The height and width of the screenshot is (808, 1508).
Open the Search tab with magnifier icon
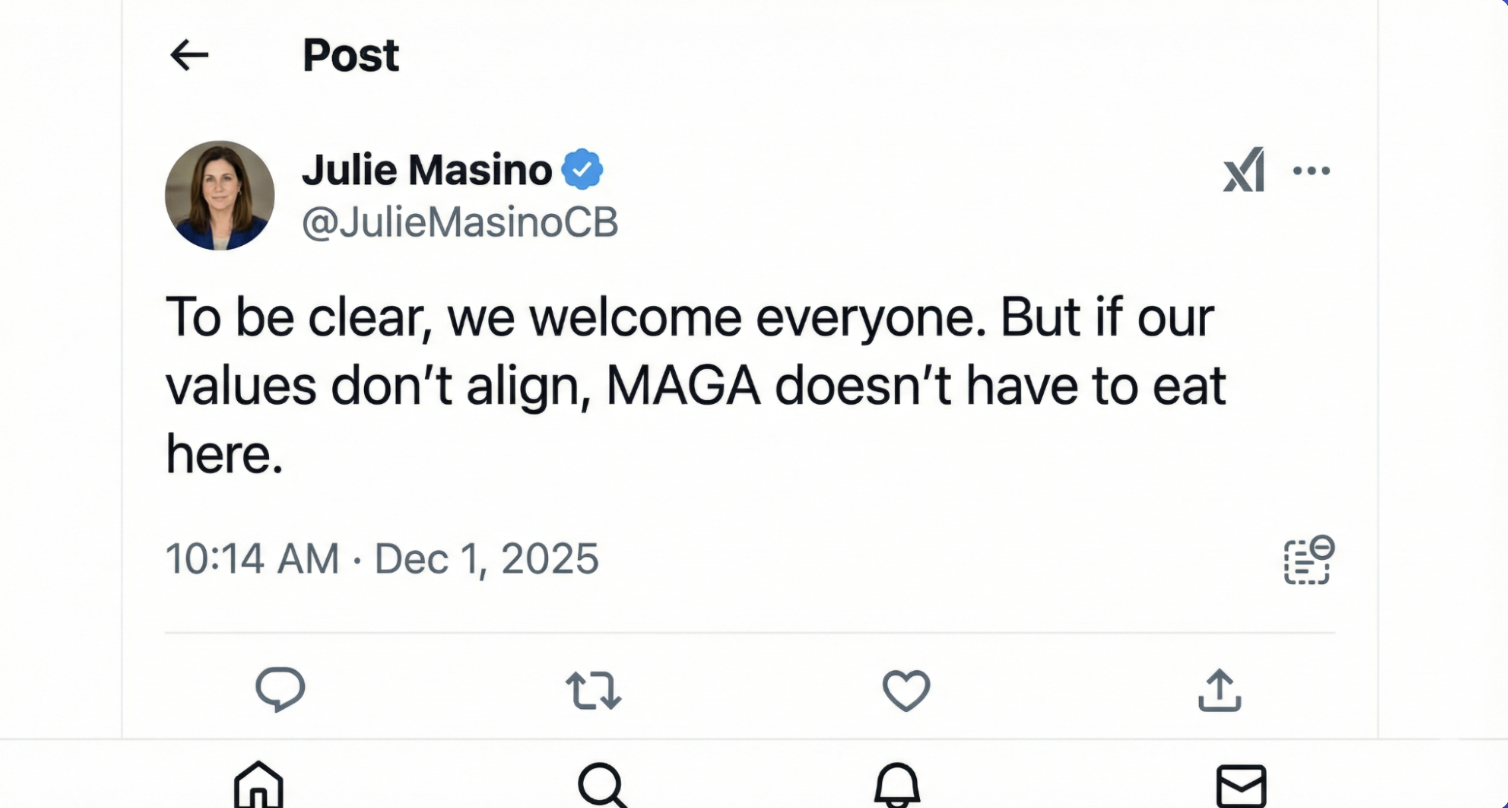point(602,787)
